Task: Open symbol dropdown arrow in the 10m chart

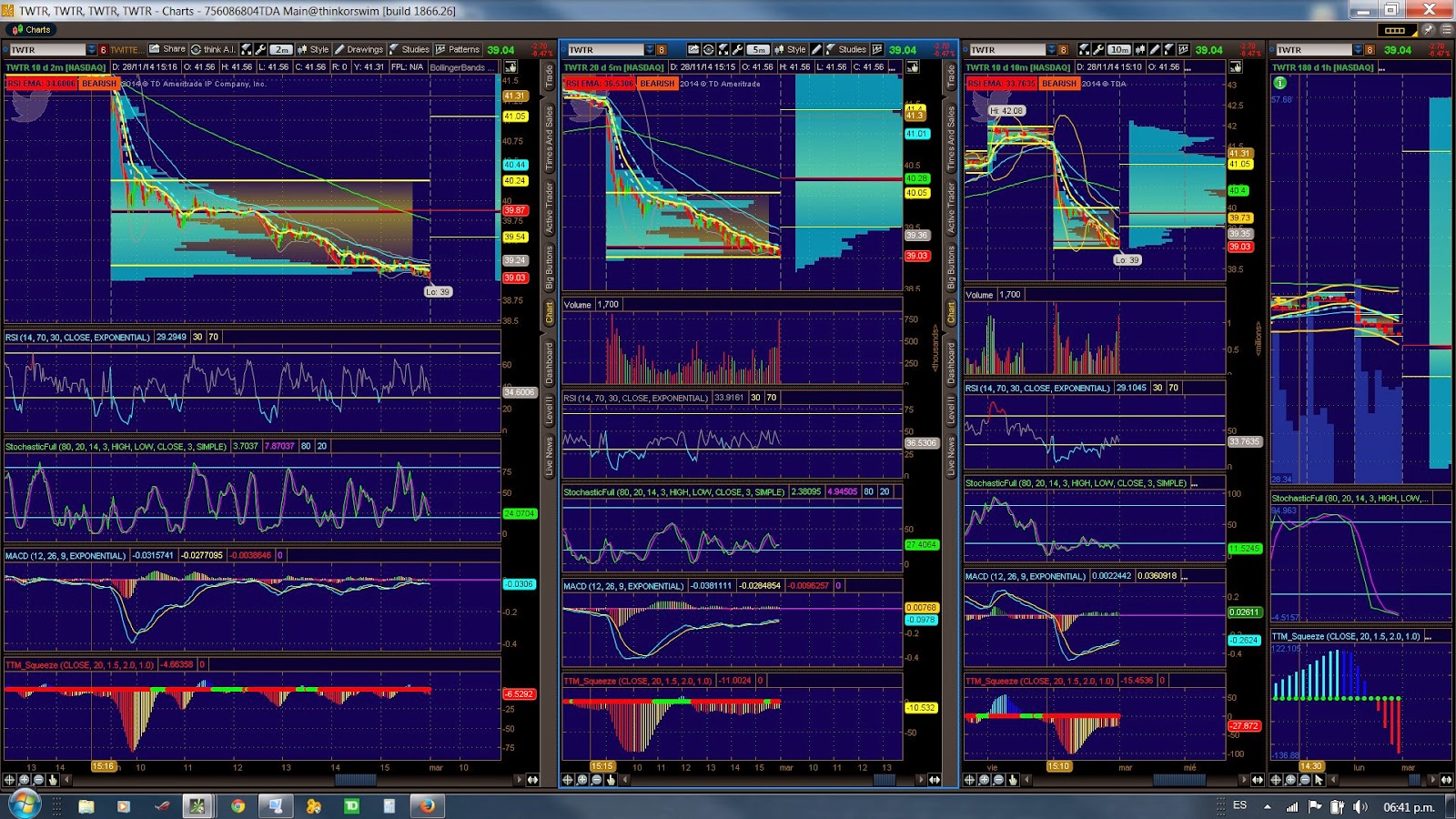Action: 1051,50
